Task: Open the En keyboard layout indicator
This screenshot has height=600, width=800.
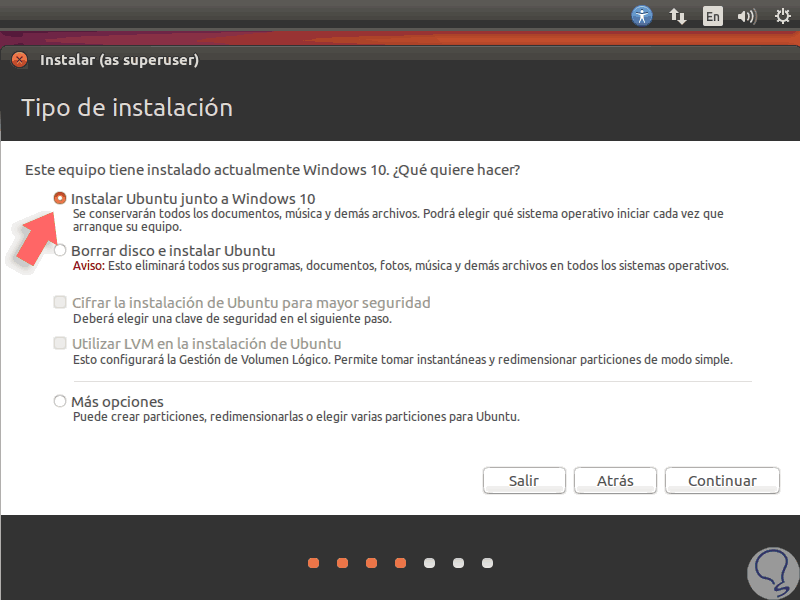Action: [x=712, y=16]
